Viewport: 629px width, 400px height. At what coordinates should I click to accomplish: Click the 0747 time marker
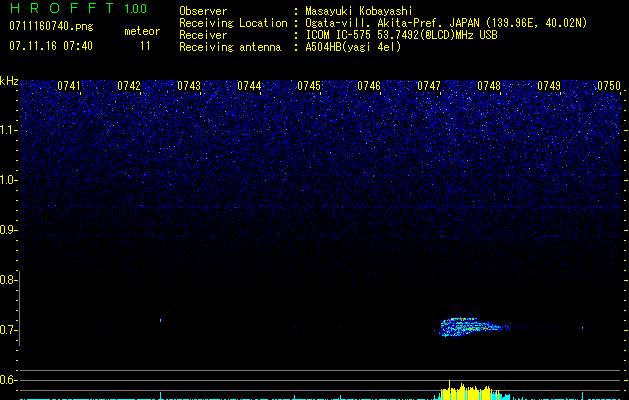(428, 86)
